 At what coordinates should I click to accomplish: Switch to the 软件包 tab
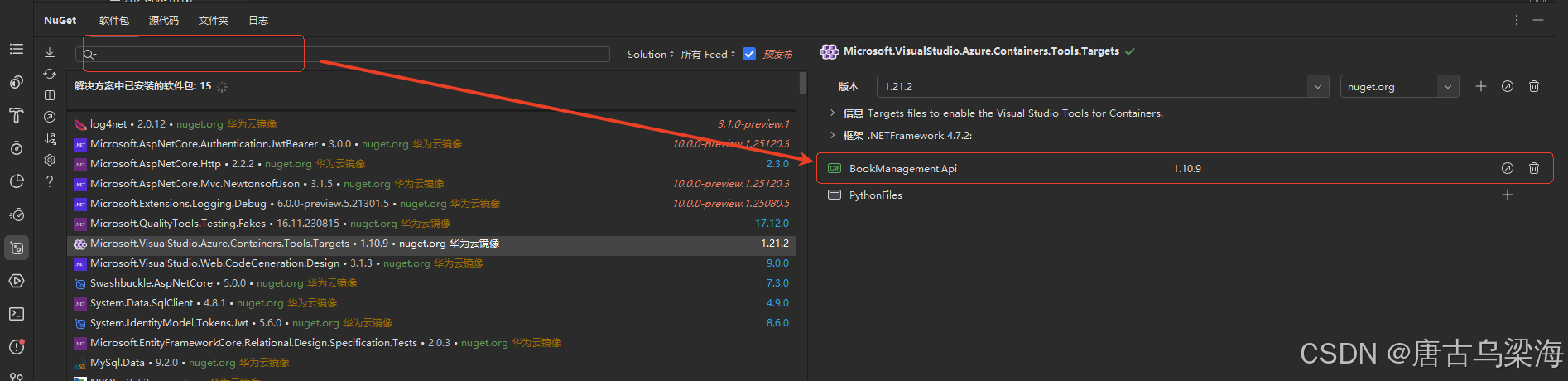pos(114,20)
